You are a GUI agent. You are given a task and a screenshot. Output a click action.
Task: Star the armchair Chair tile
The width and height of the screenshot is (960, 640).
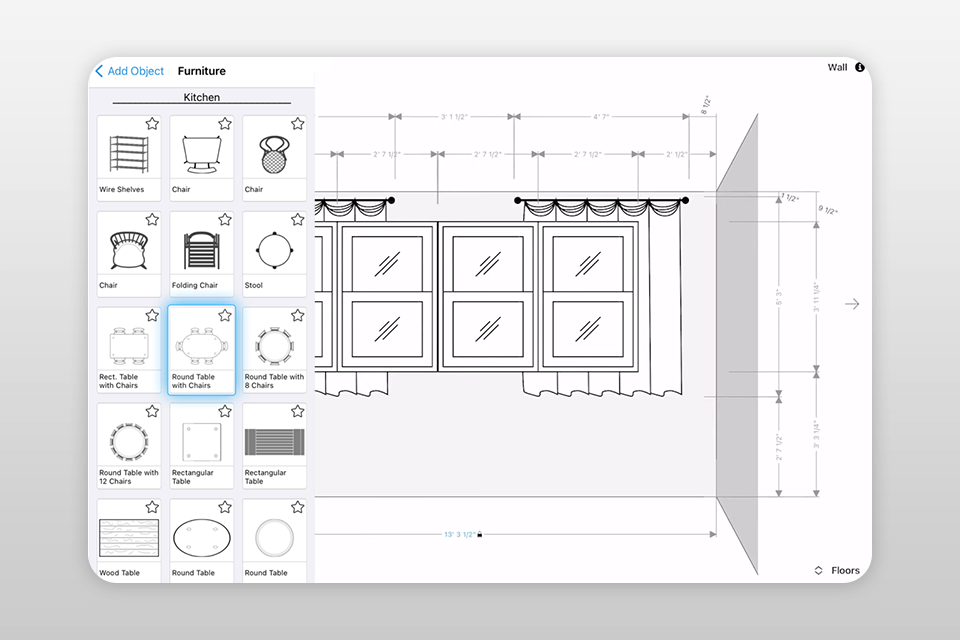click(225, 124)
